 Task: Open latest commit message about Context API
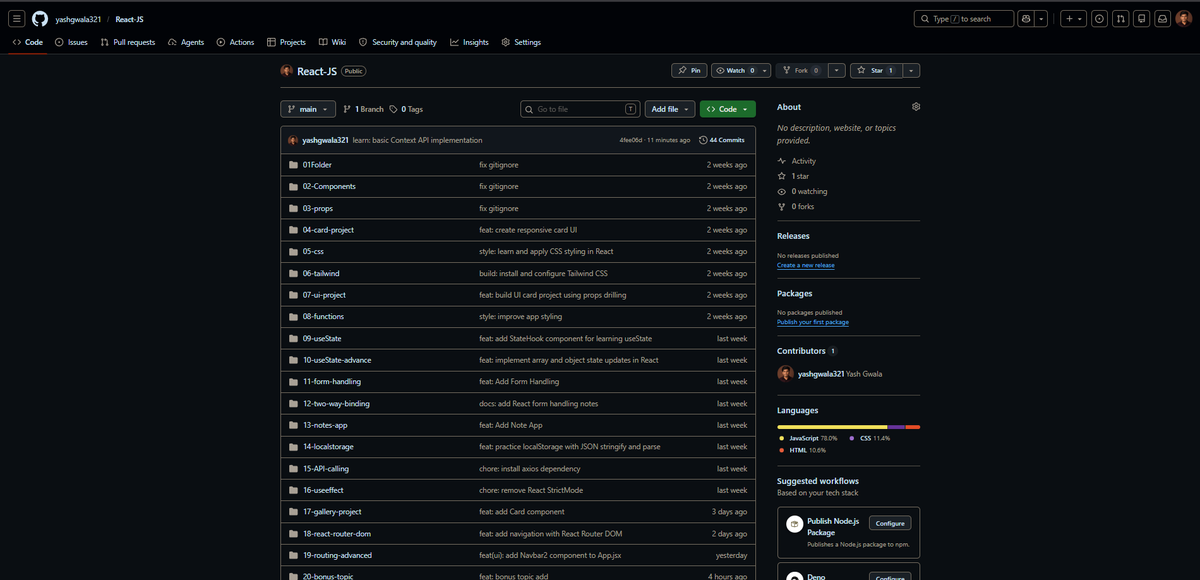click(x=417, y=140)
